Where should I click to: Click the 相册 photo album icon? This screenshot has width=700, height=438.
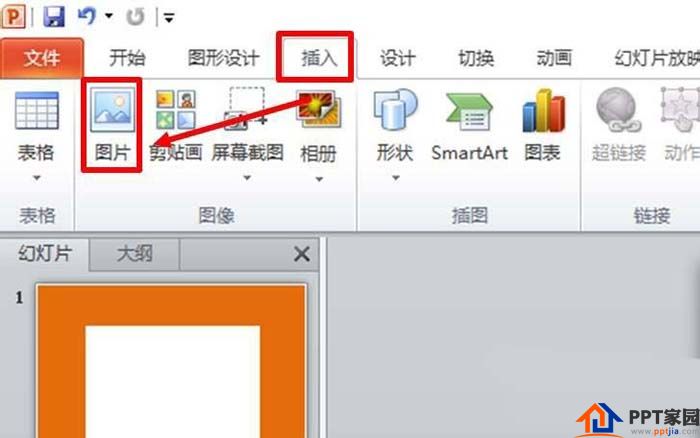coord(318,109)
